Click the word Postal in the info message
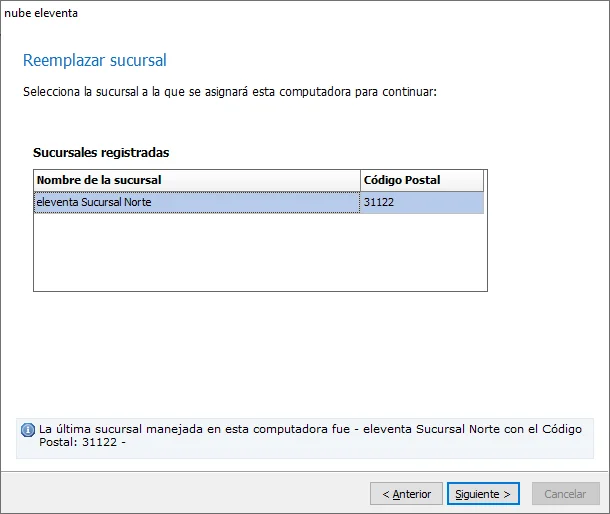Viewport: 610px width, 514px height. (58, 441)
